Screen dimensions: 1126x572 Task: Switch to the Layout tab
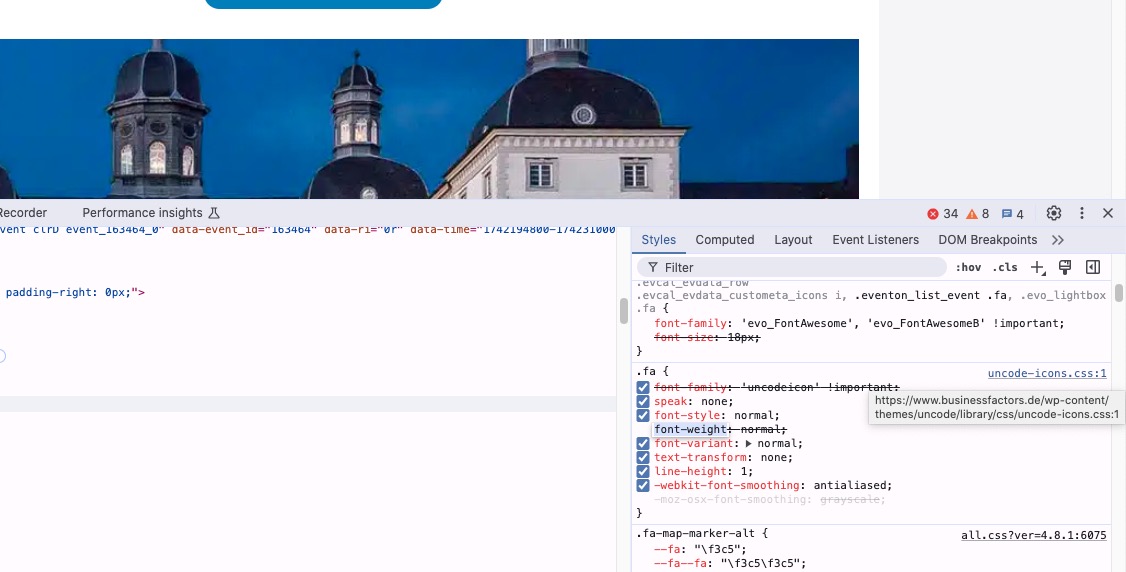coord(793,240)
